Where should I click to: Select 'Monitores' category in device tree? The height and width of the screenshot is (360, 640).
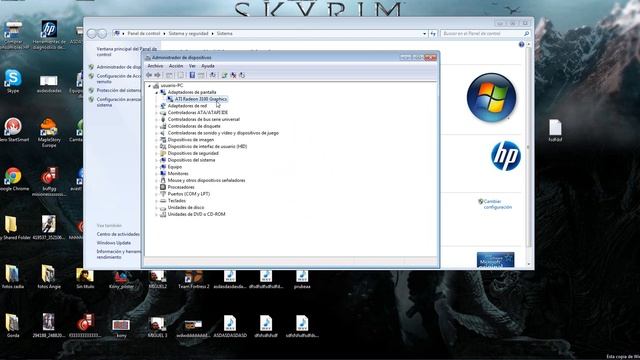(x=178, y=173)
